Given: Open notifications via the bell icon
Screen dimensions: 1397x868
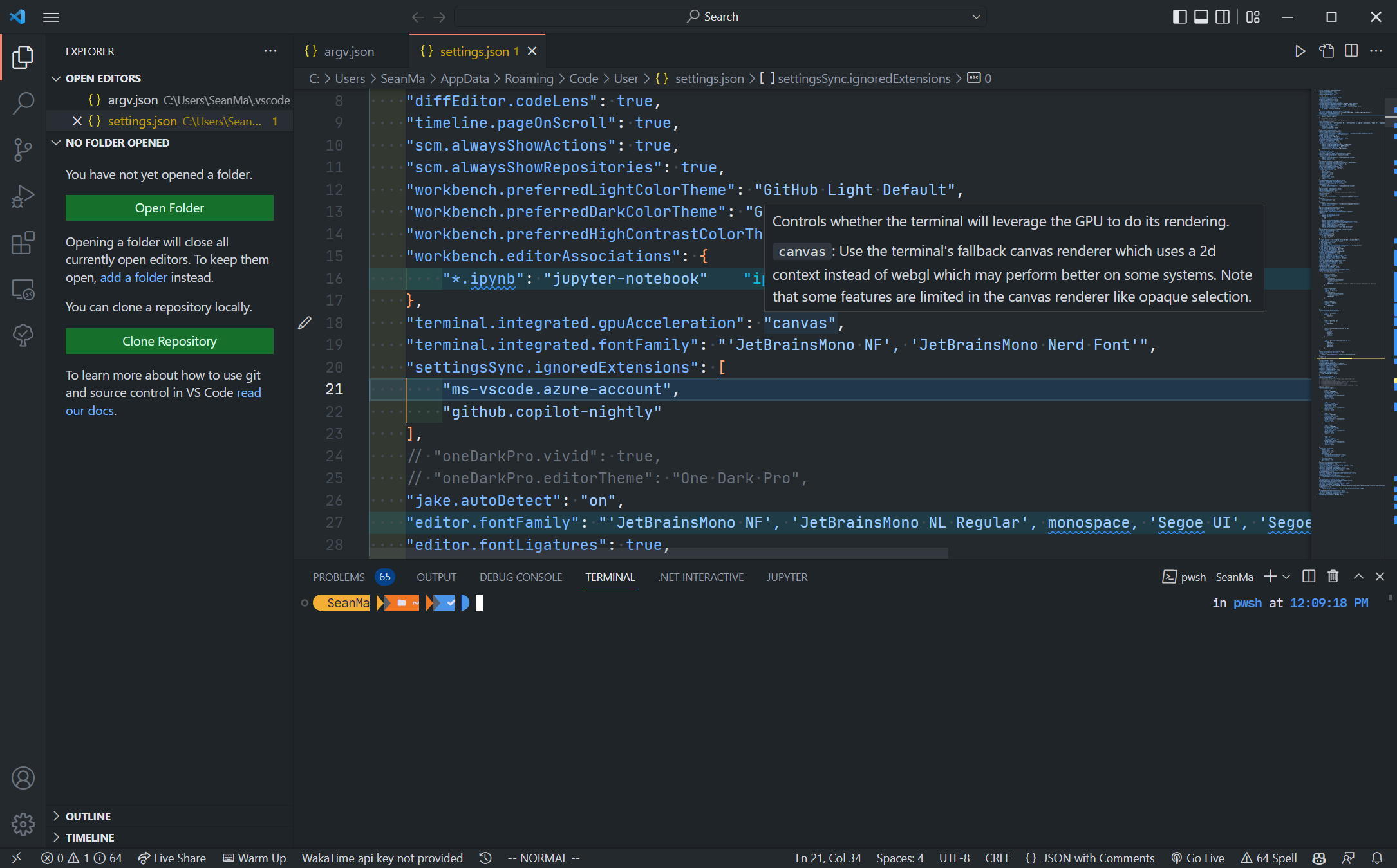Looking at the screenshot, I should click(x=1377, y=858).
